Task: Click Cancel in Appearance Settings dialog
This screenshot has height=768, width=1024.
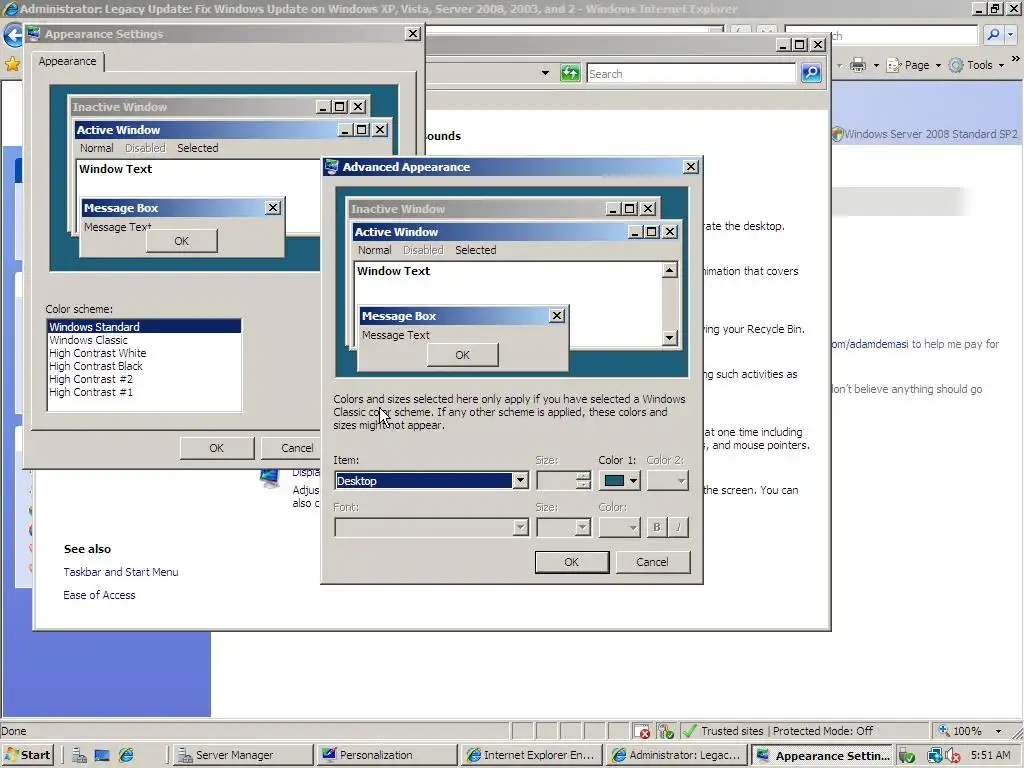Action: coord(291,448)
